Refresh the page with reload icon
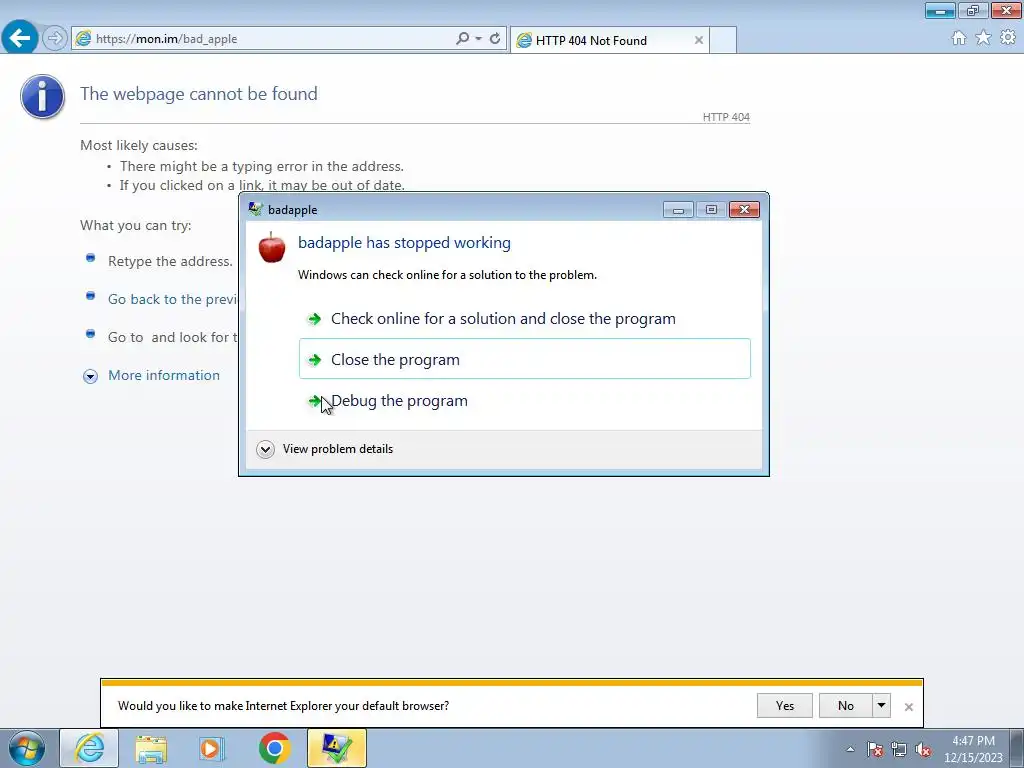 coord(495,39)
